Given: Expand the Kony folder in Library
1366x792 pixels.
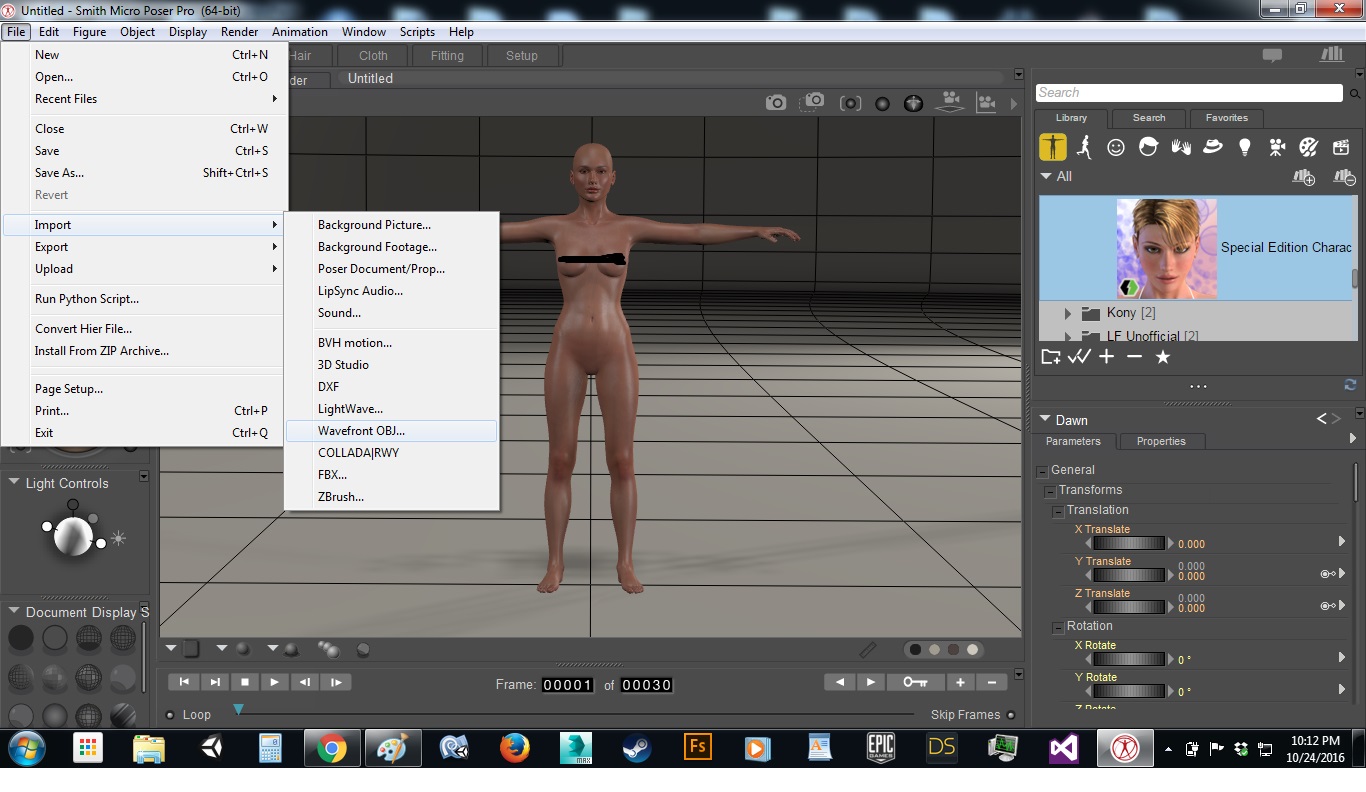Looking at the screenshot, I should click(1068, 313).
